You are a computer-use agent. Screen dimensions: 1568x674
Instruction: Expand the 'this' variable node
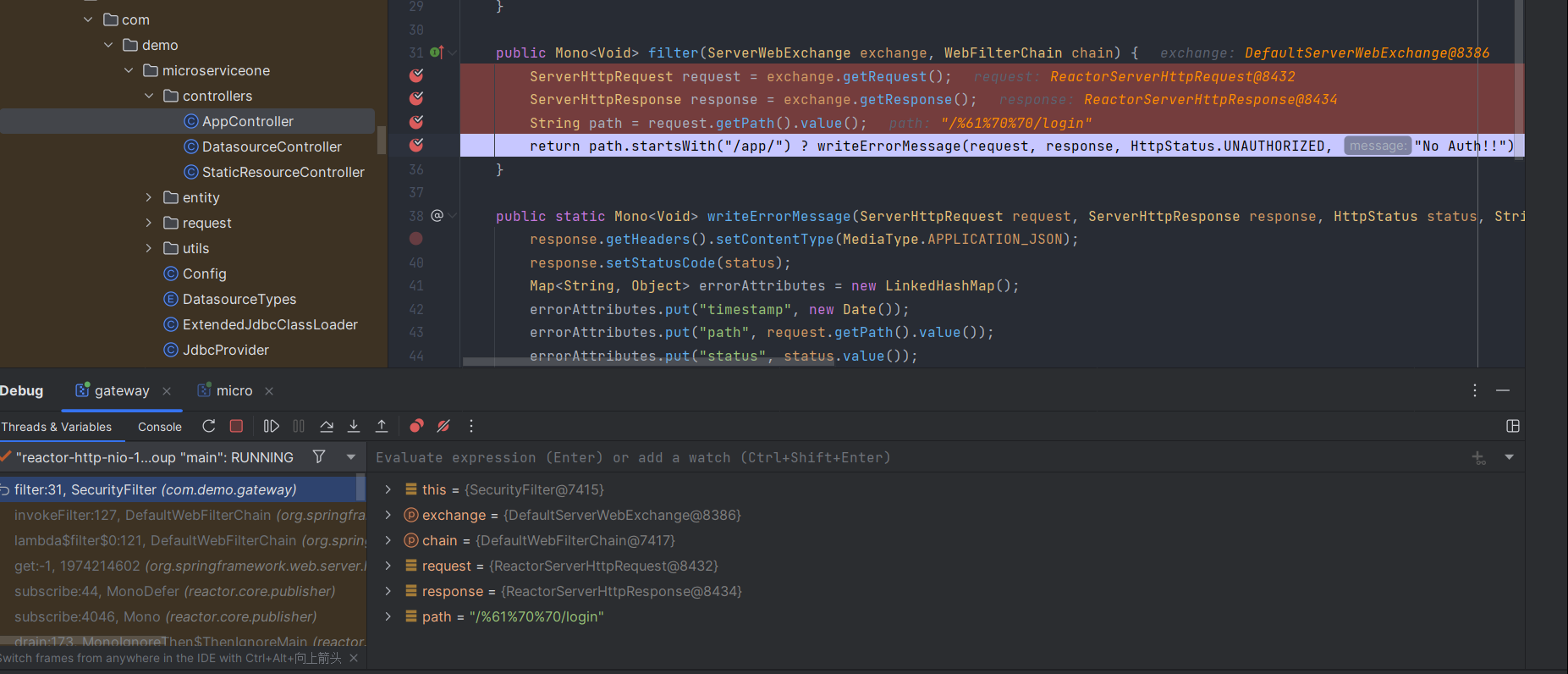[388, 489]
